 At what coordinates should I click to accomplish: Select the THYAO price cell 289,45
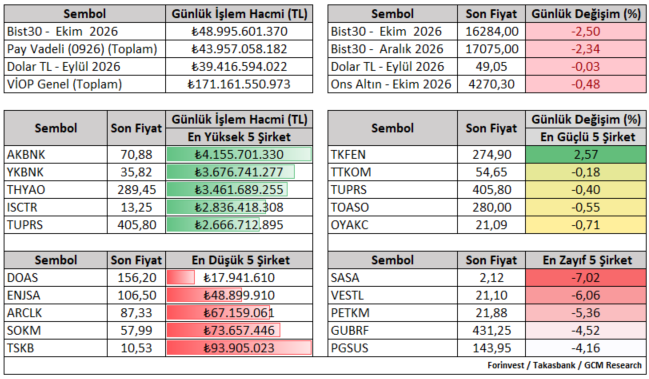pos(137,190)
